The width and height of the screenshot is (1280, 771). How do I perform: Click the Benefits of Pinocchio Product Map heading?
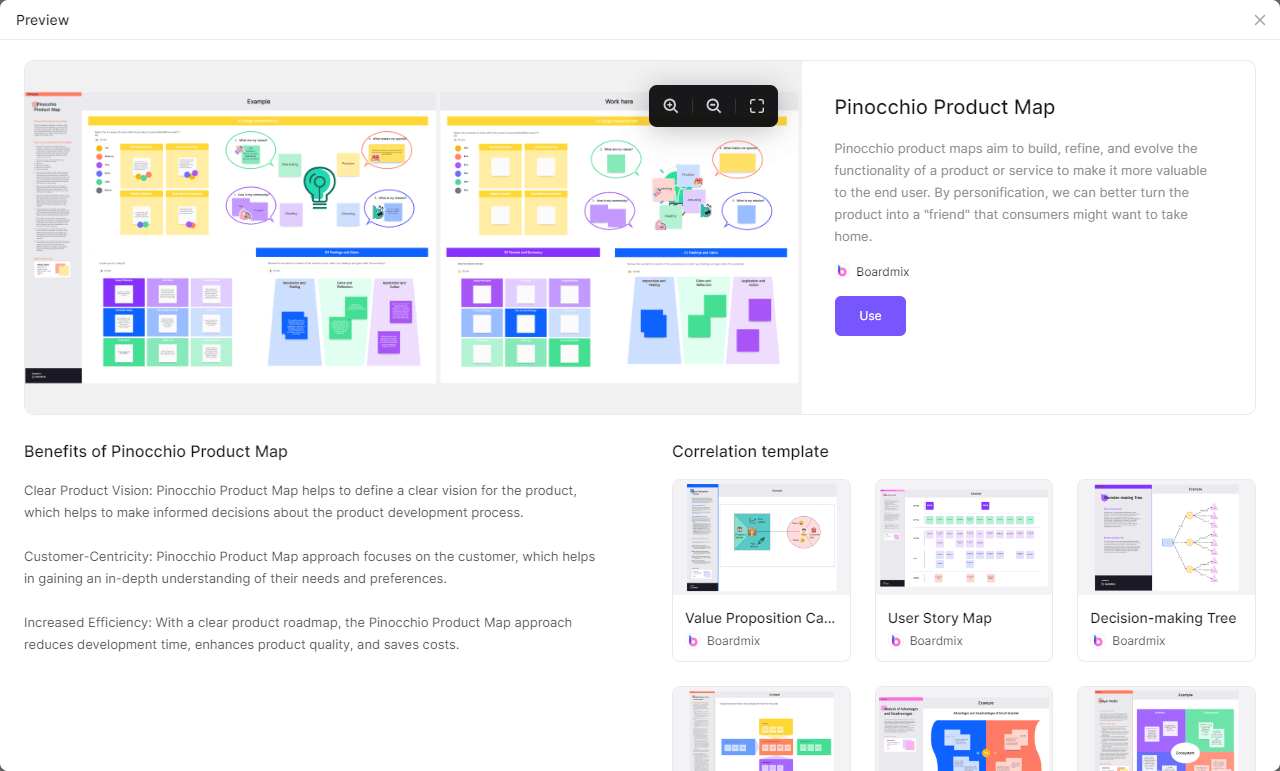pos(156,452)
